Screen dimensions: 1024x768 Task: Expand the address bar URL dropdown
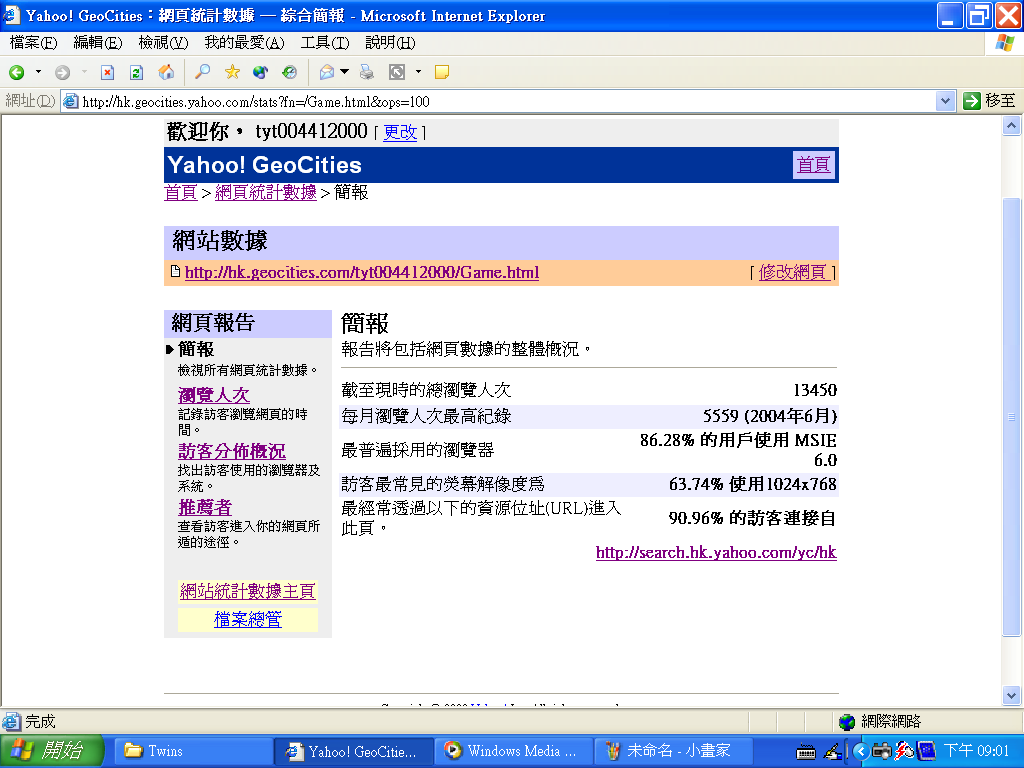tap(945, 101)
